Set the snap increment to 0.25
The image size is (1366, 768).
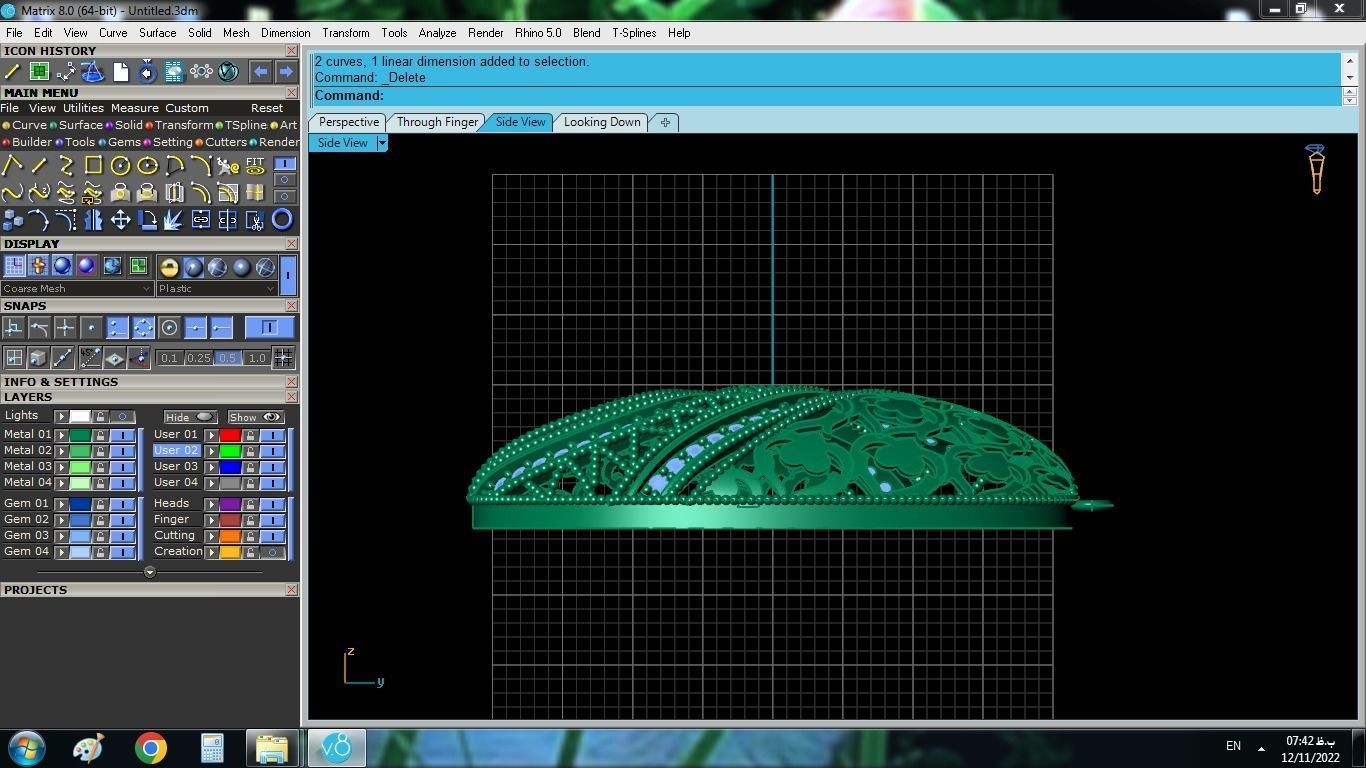tap(199, 358)
